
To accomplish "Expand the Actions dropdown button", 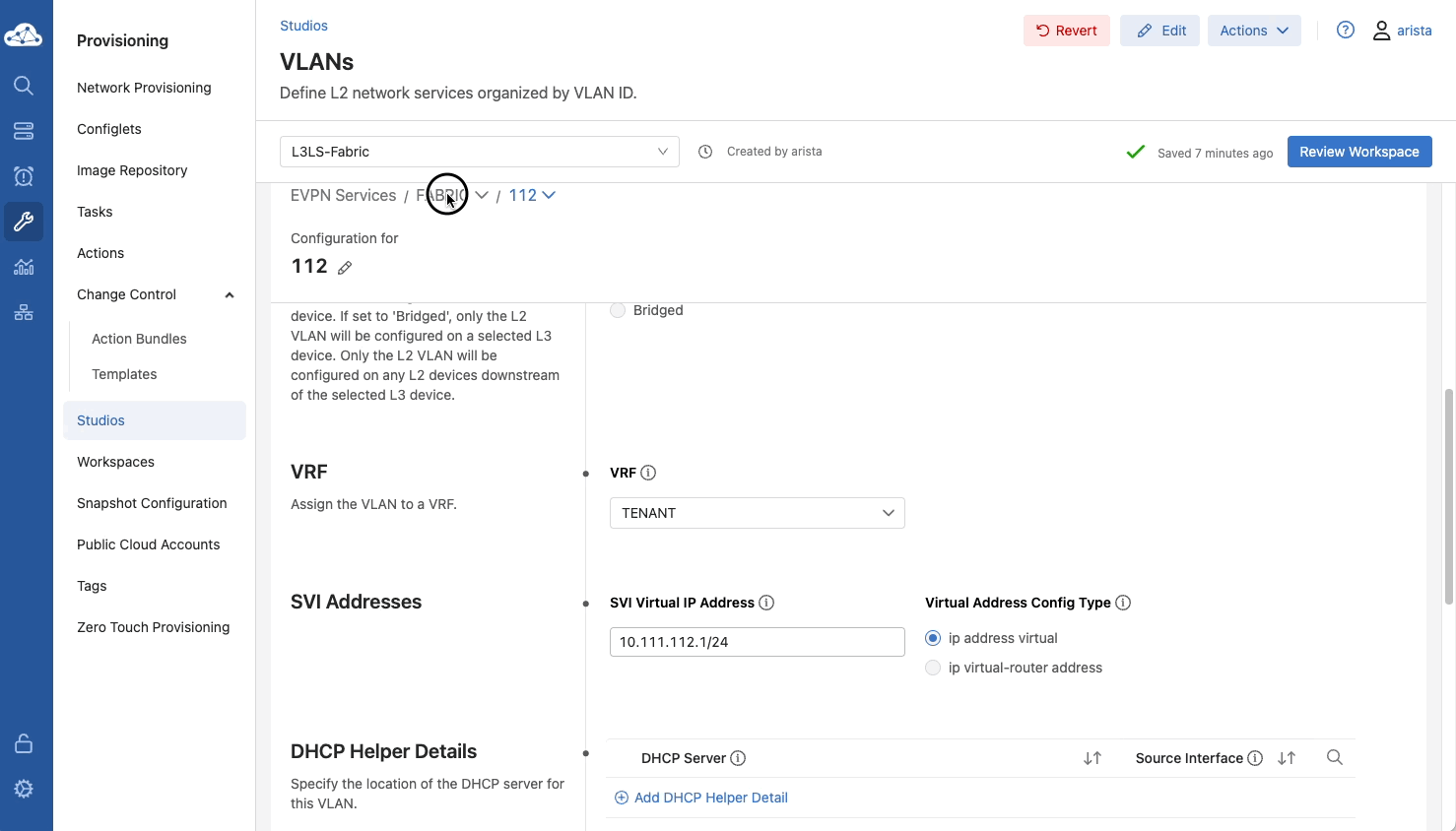I will coord(1253,31).
